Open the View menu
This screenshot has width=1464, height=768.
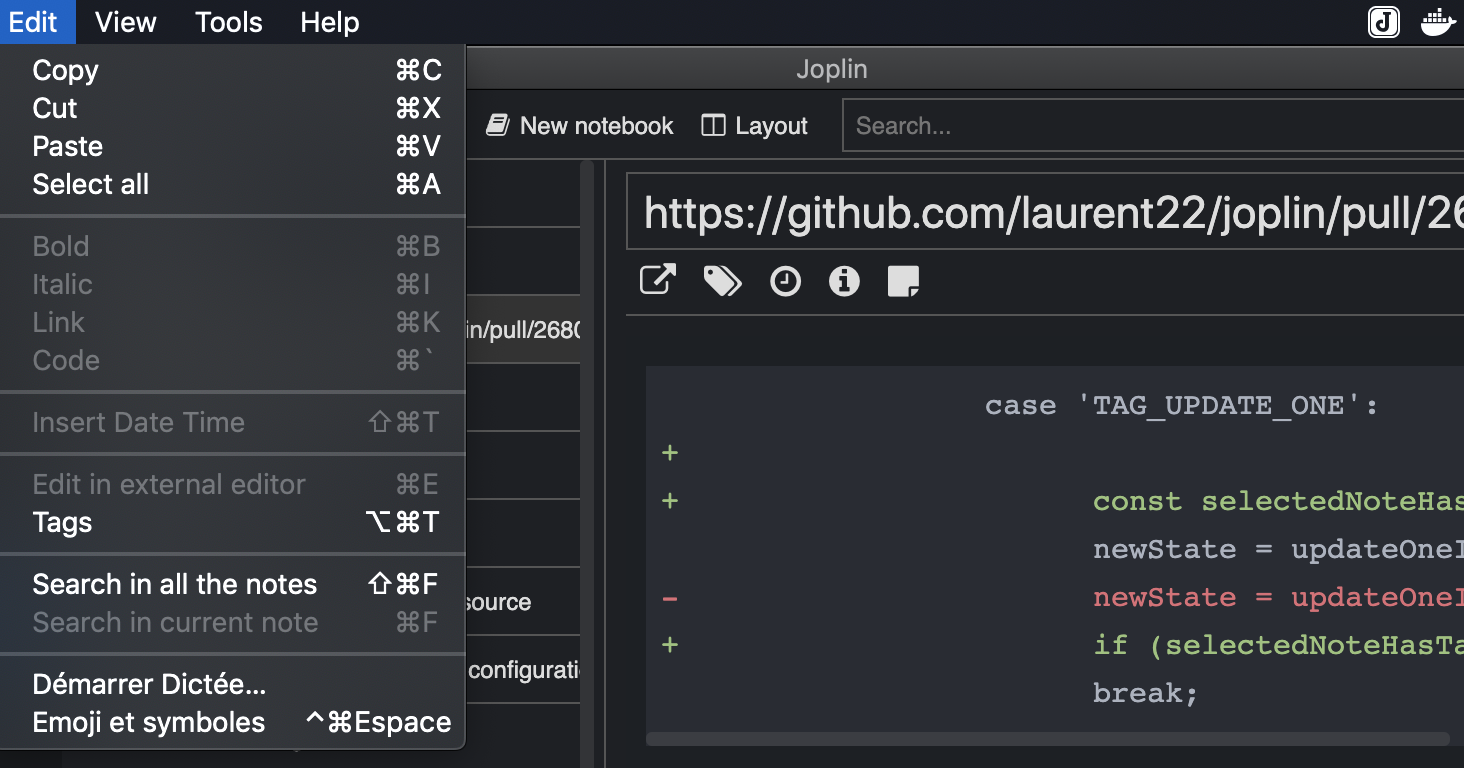click(125, 22)
